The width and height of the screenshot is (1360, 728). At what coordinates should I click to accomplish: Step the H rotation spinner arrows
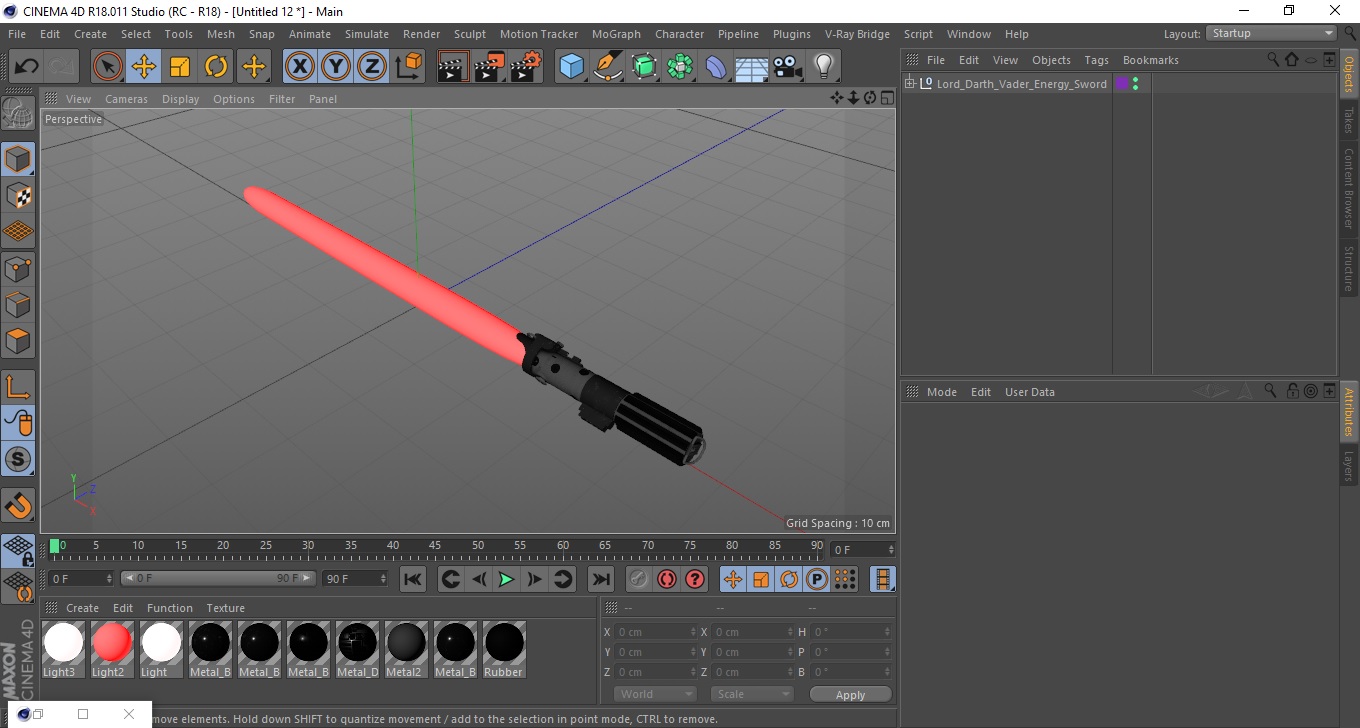(887, 632)
